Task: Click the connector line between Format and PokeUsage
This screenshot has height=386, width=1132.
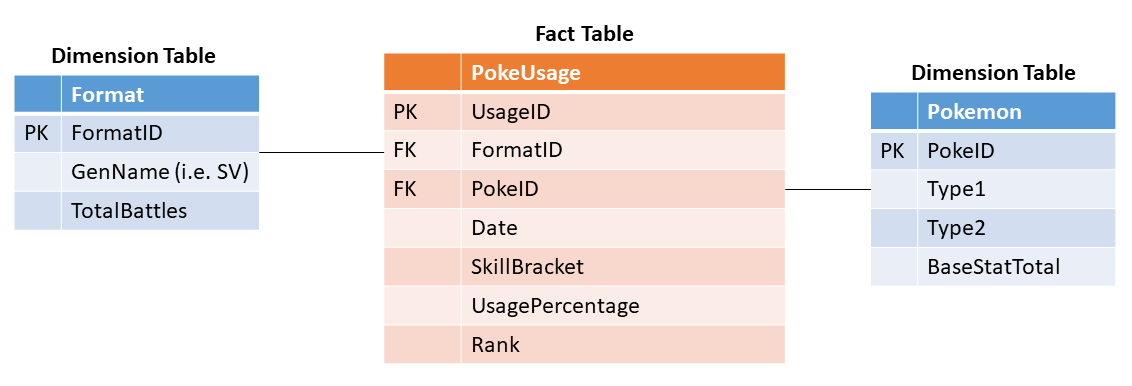Action: [321, 152]
